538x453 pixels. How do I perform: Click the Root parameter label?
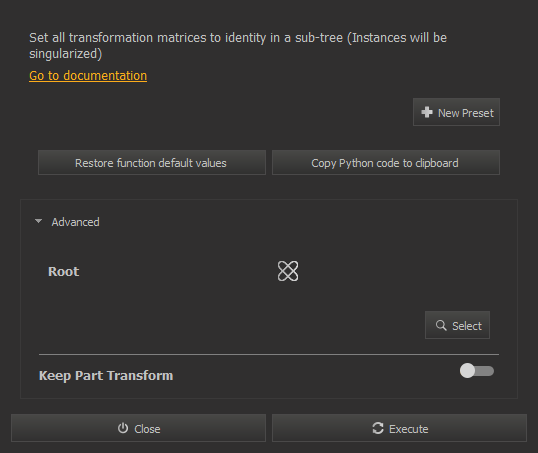click(x=63, y=271)
